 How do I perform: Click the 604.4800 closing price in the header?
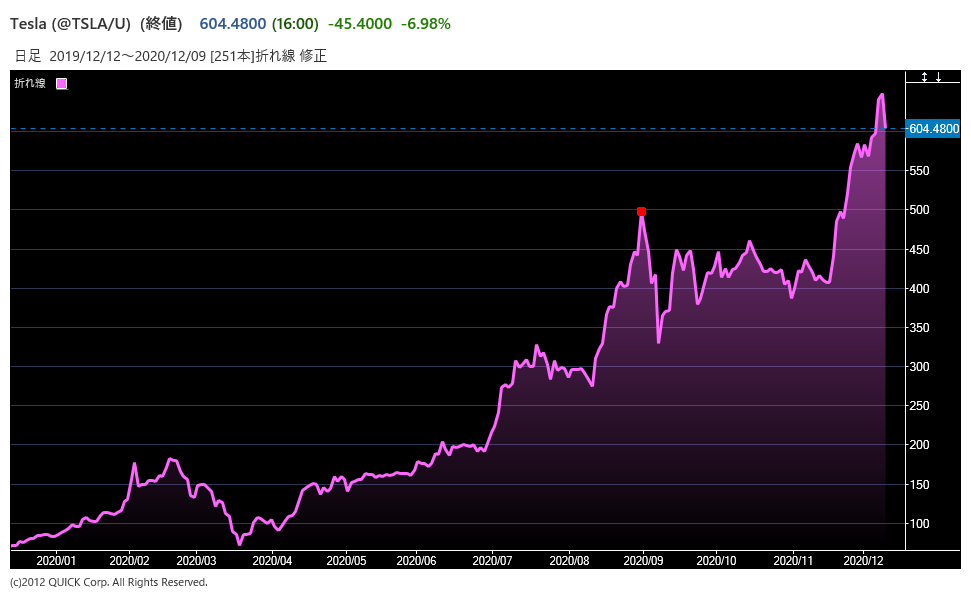233,24
